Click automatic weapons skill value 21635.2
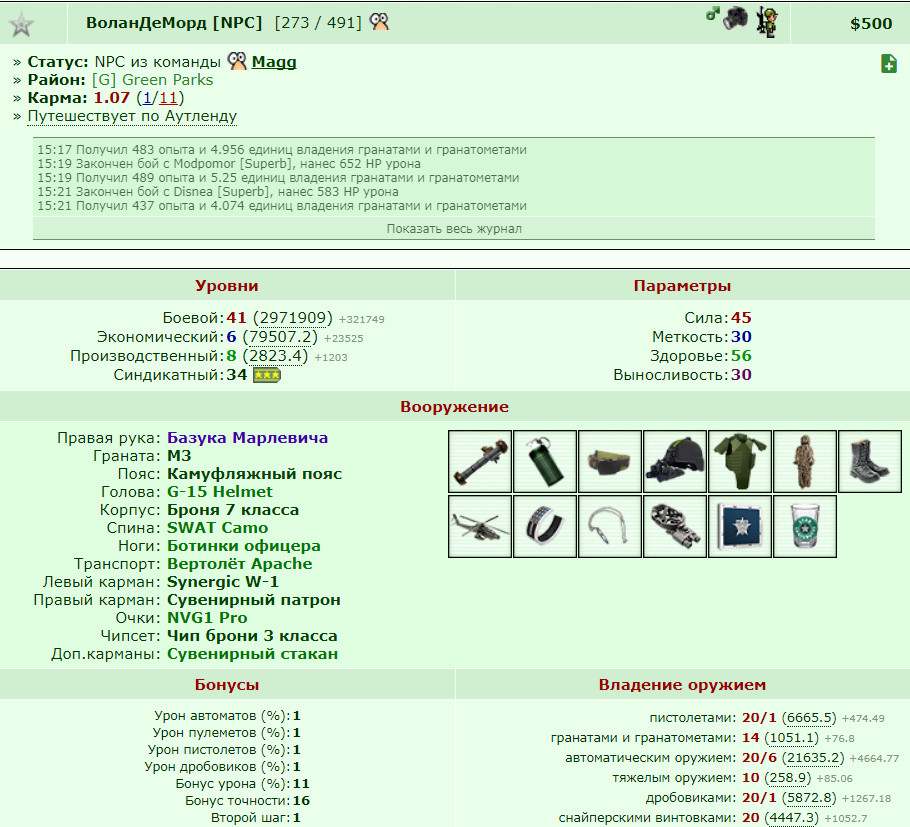The width and height of the screenshot is (910, 827). 813,757
